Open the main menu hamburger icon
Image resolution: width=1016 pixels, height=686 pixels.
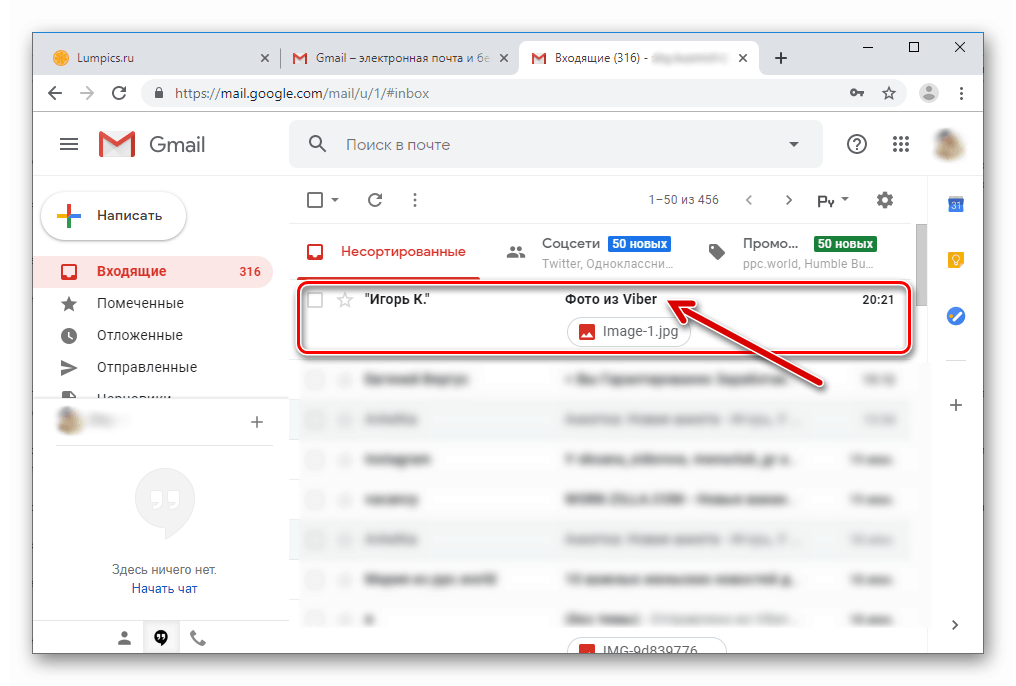69,144
